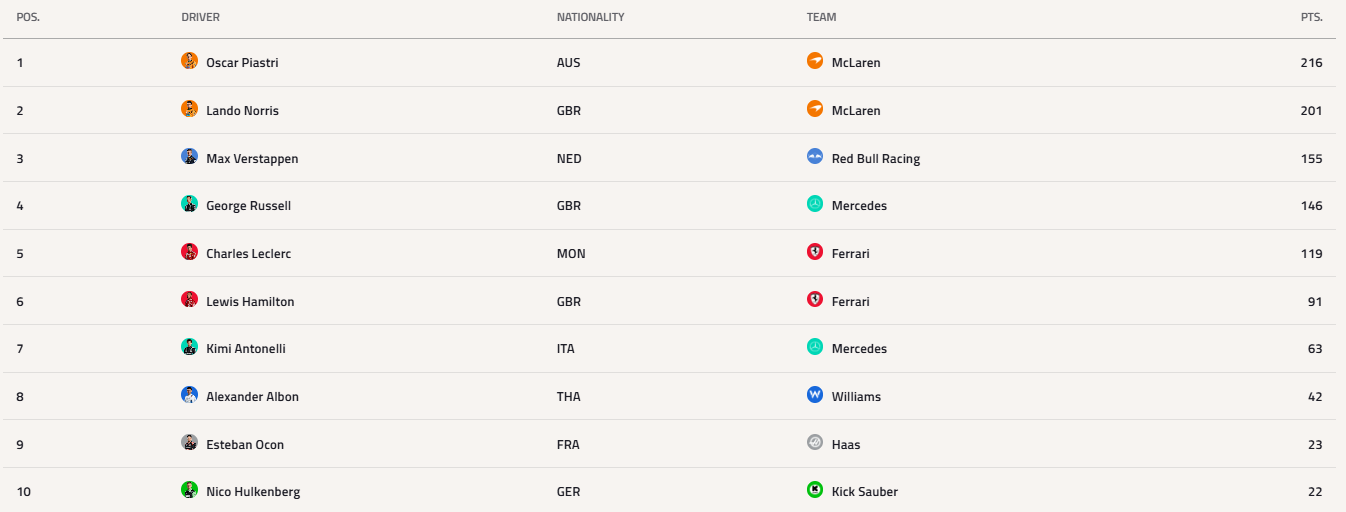Click the Kick Sauber team logo
The height and width of the screenshot is (512, 1346).
click(815, 490)
